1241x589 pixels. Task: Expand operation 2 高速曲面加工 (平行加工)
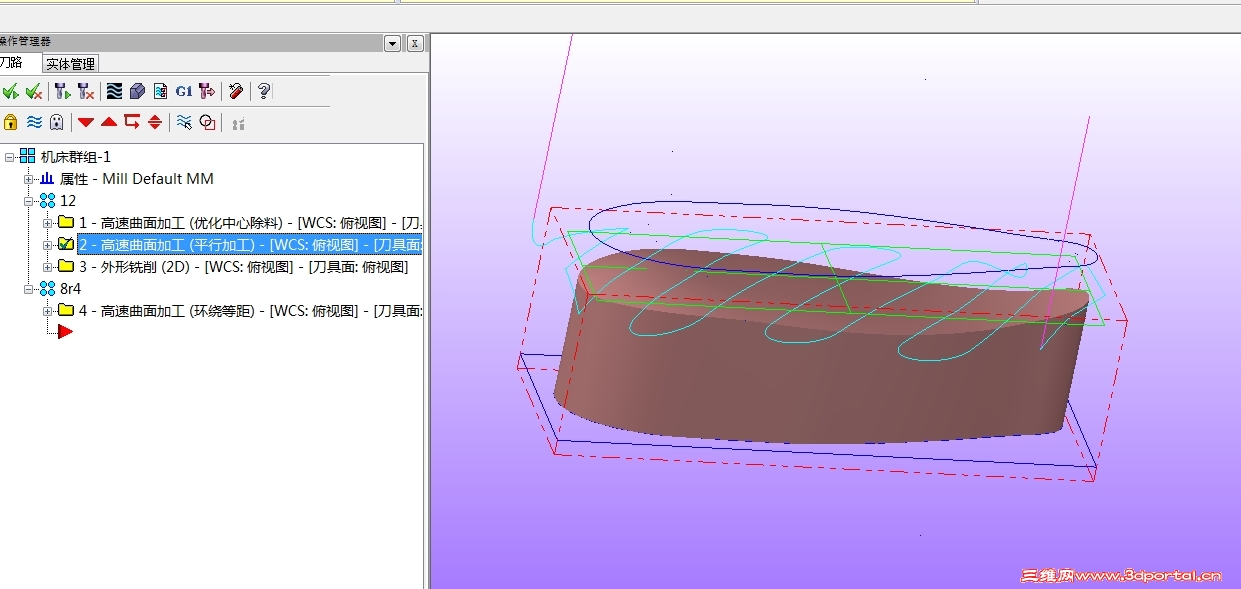point(47,245)
